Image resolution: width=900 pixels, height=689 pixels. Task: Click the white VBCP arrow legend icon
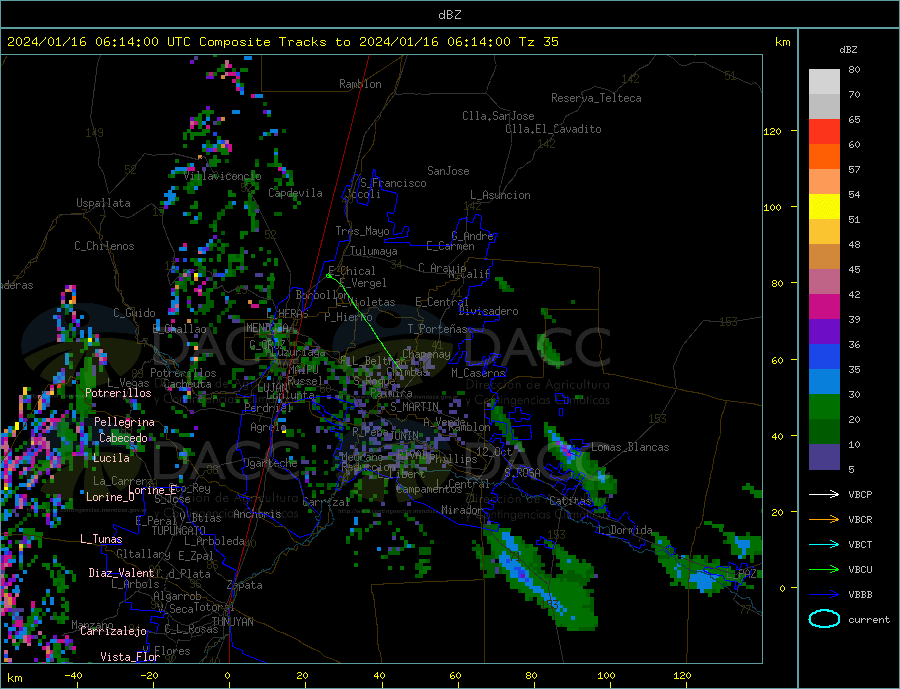tap(824, 494)
